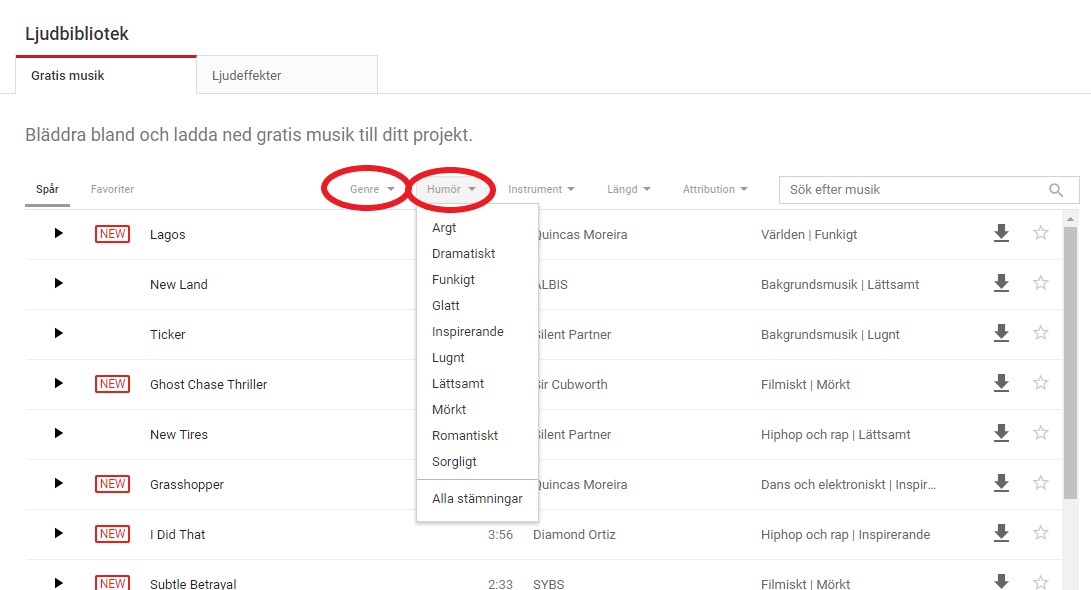Mark New Tires as favorite
Screen dimensions: 1091x590
tap(1040, 433)
